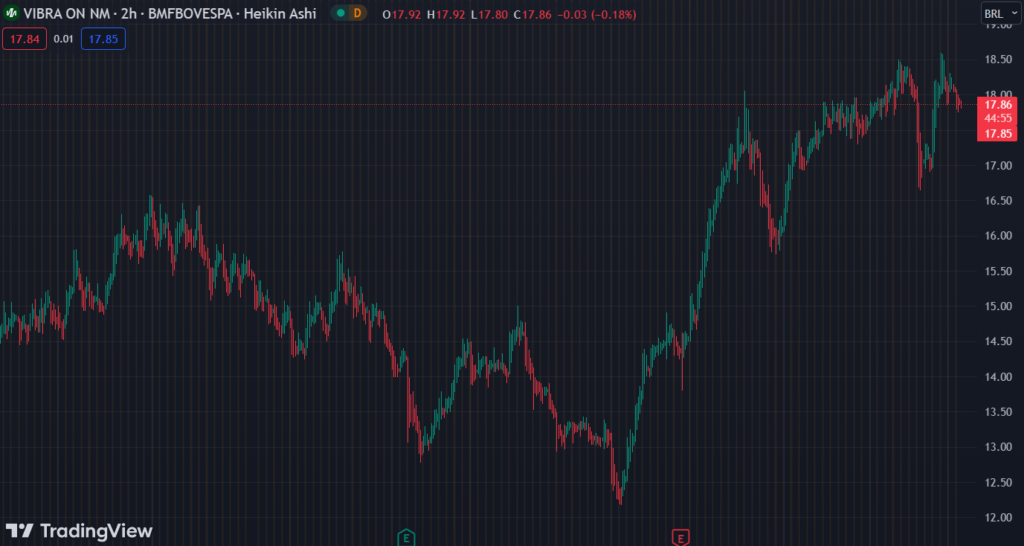Click the high value H17.92
The image size is (1024, 546).
tap(445, 14)
